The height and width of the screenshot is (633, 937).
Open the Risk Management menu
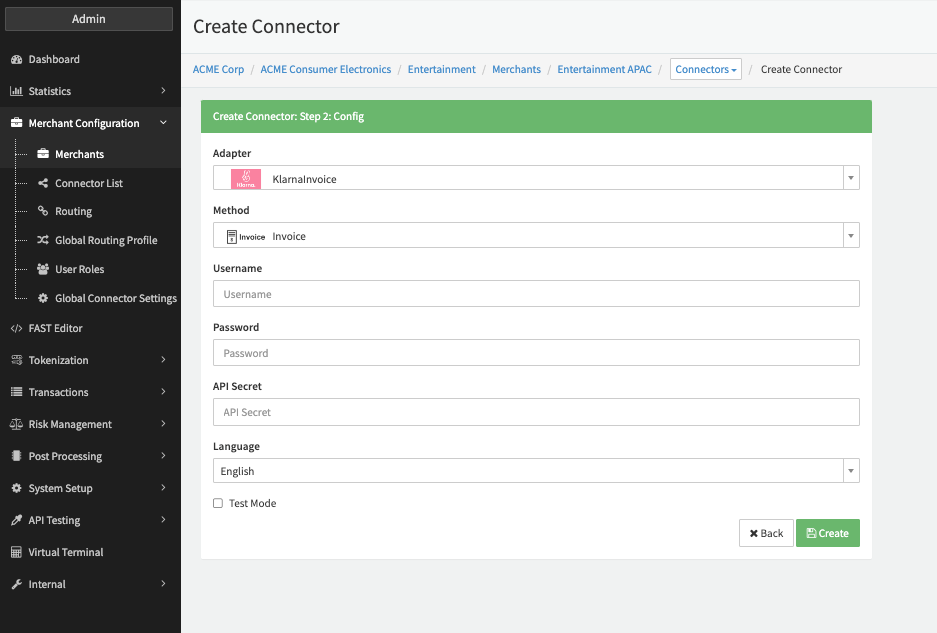pyautogui.click(x=90, y=424)
